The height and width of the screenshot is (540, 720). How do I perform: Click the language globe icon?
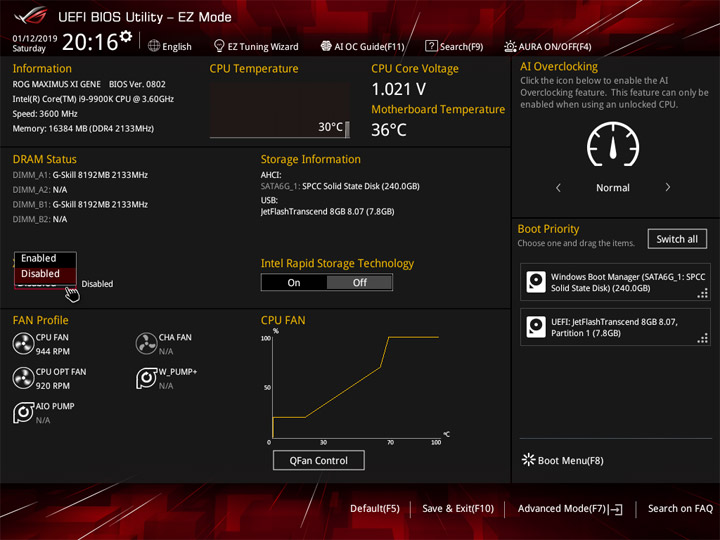click(x=154, y=46)
